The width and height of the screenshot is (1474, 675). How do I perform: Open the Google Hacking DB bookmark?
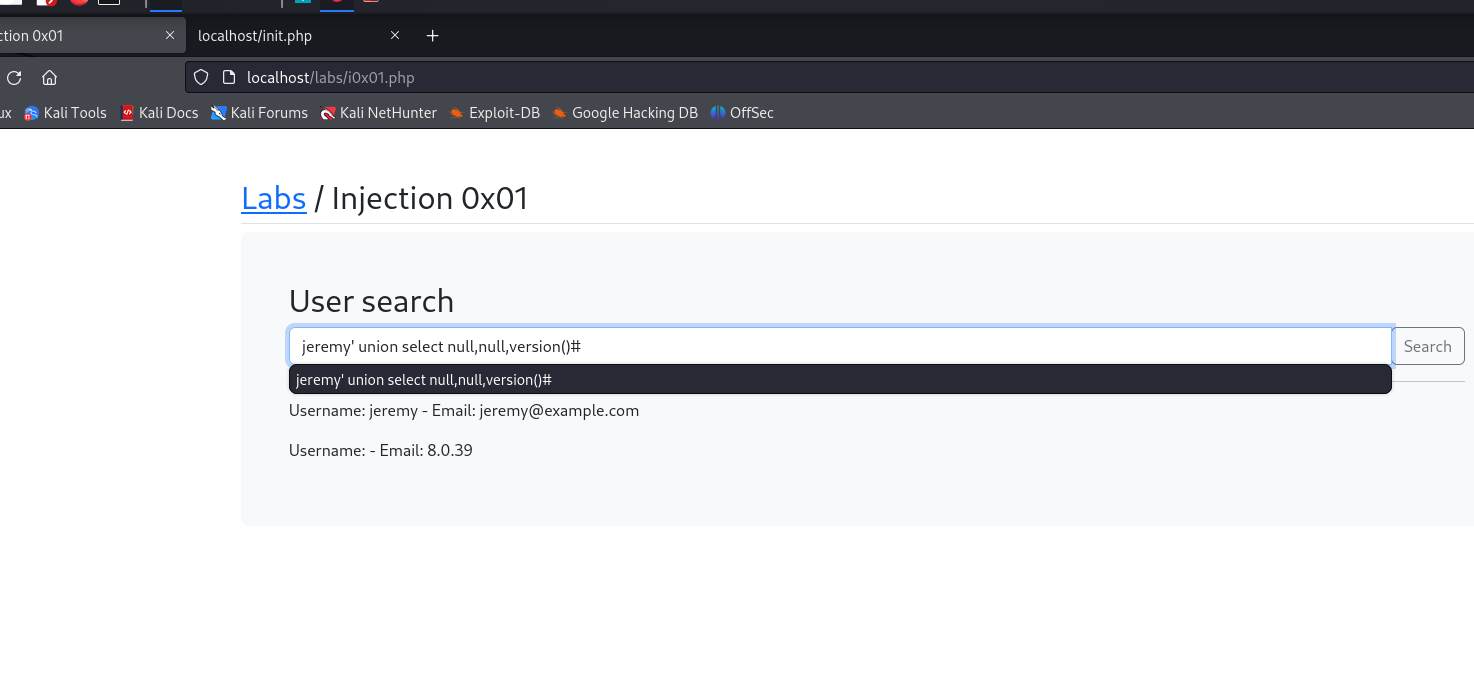pyautogui.click(x=625, y=113)
